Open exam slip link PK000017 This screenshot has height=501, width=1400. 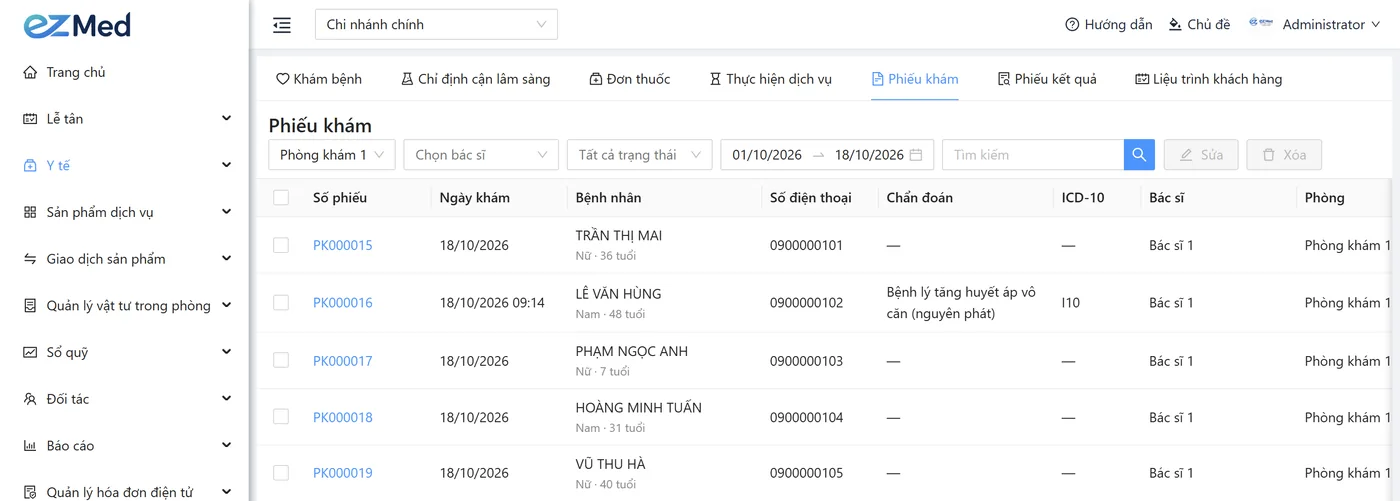click(x=343, y=361)
